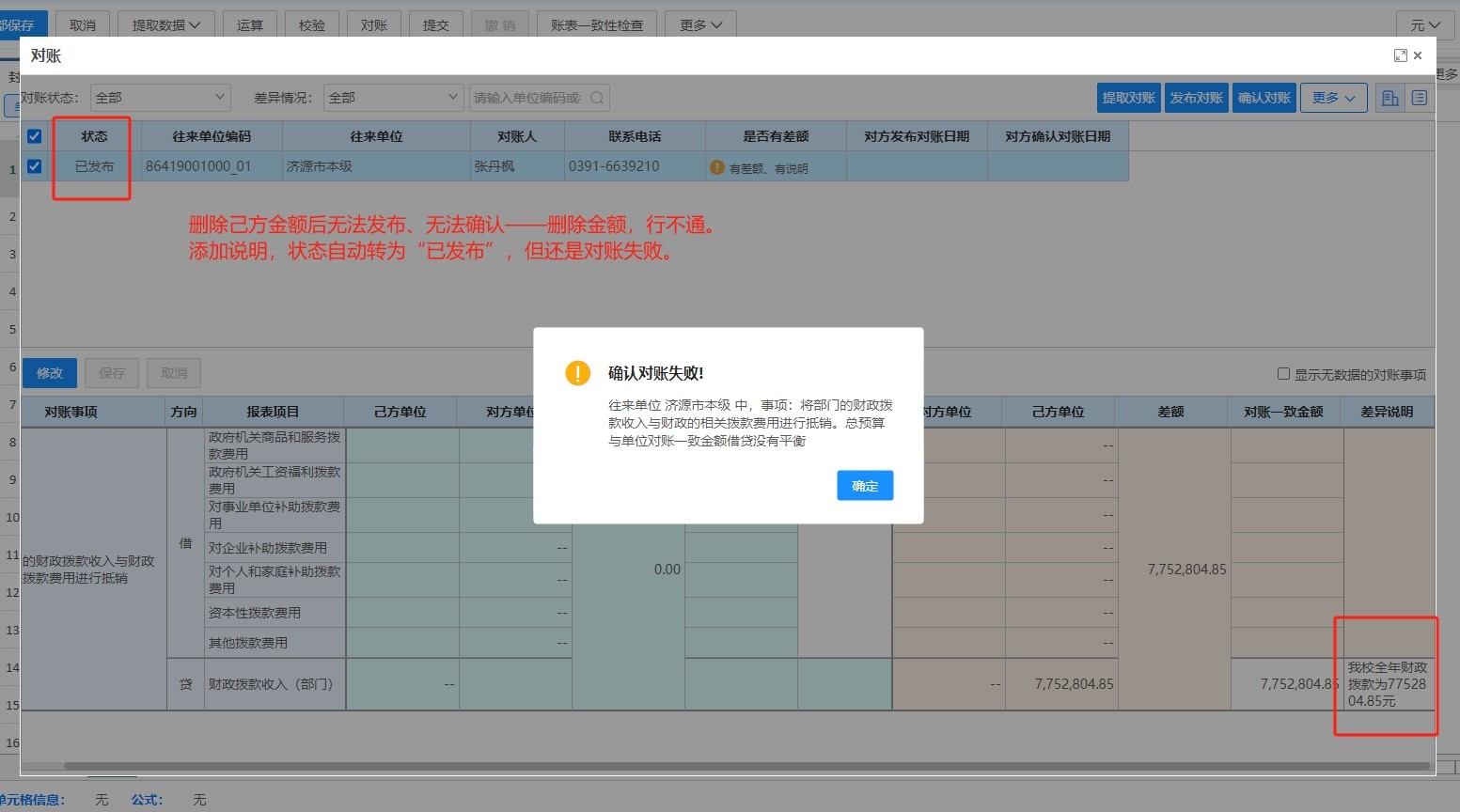Click the greyed 取消 button beside 保存

pos(174,373)
